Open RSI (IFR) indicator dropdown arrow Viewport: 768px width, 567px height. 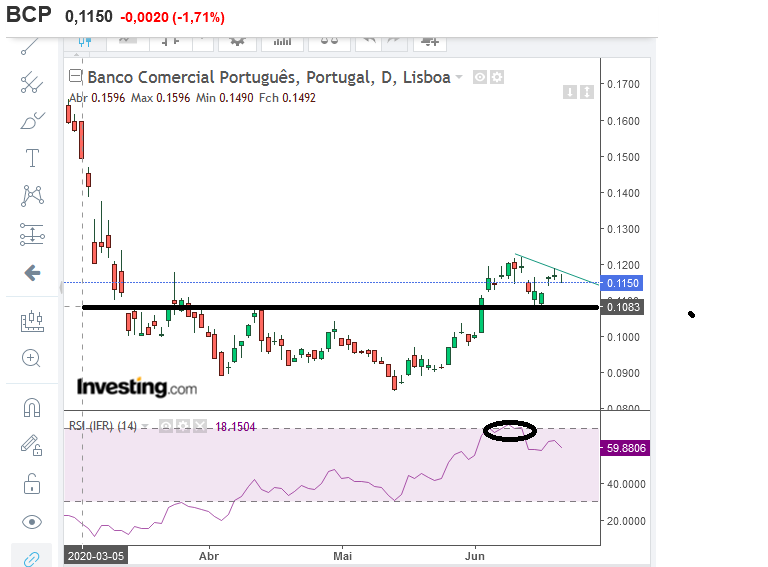pos(145,426)
